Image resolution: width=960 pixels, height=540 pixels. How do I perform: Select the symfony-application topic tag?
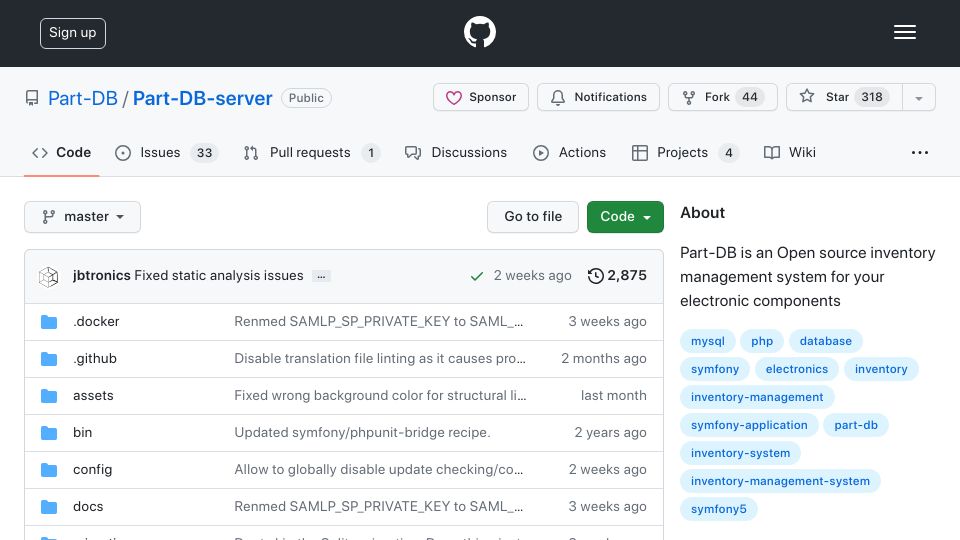(749, 425)
